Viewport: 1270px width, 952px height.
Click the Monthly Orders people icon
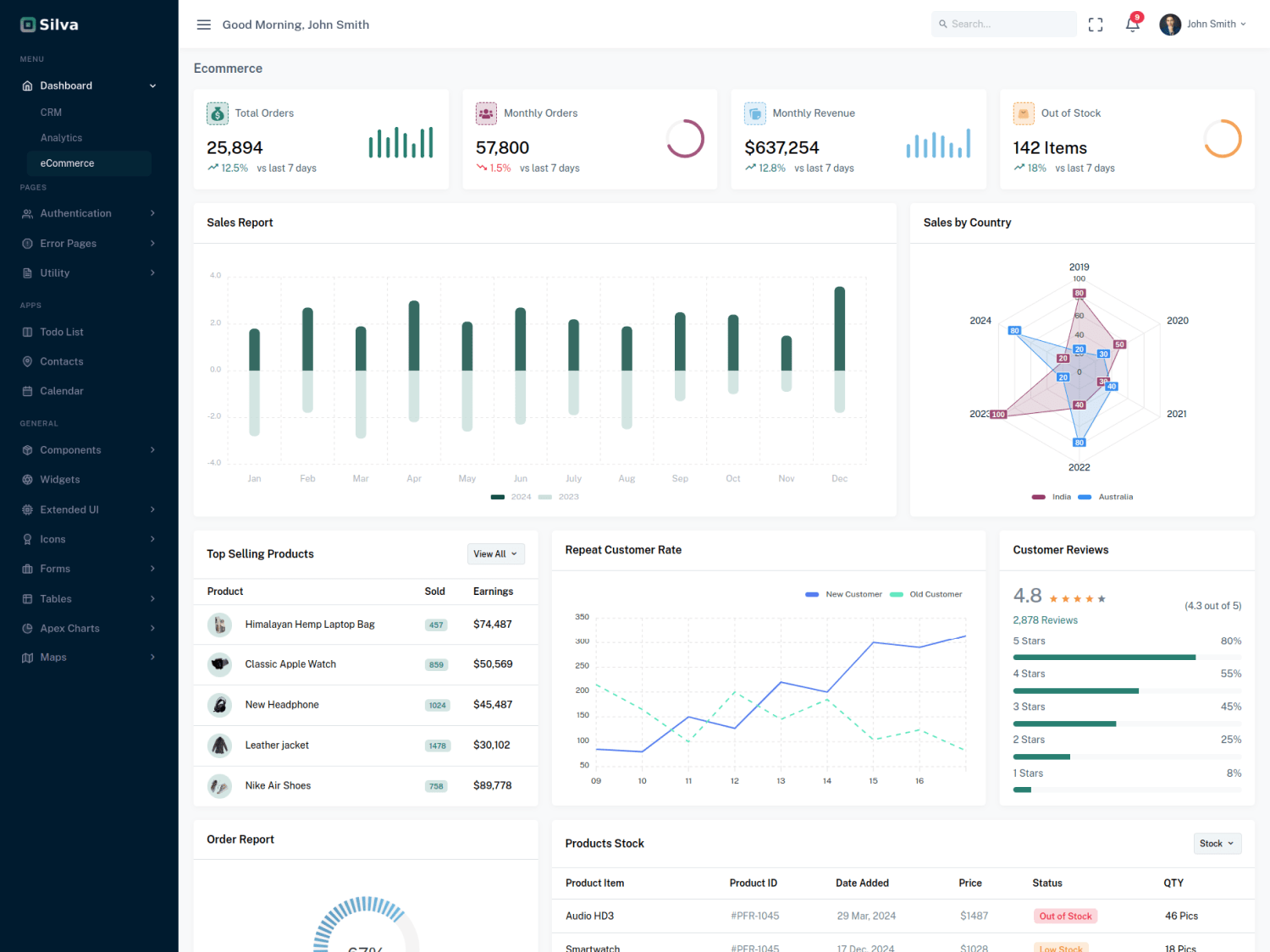tap(486, 113)
